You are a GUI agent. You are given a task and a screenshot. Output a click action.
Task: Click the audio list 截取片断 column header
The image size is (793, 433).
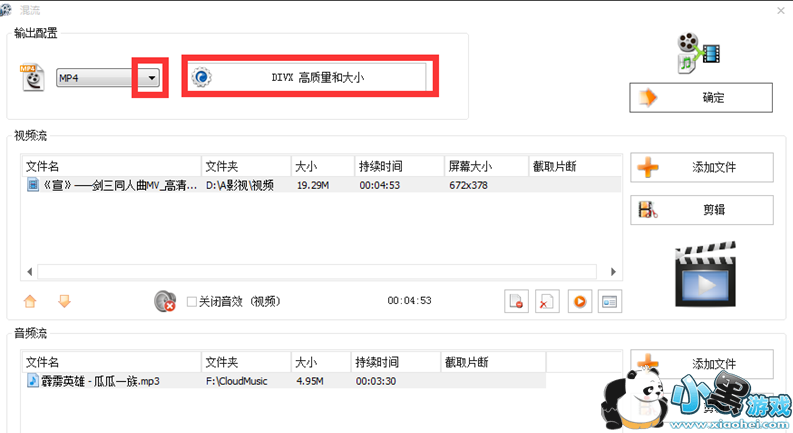[x=493, y=362]
